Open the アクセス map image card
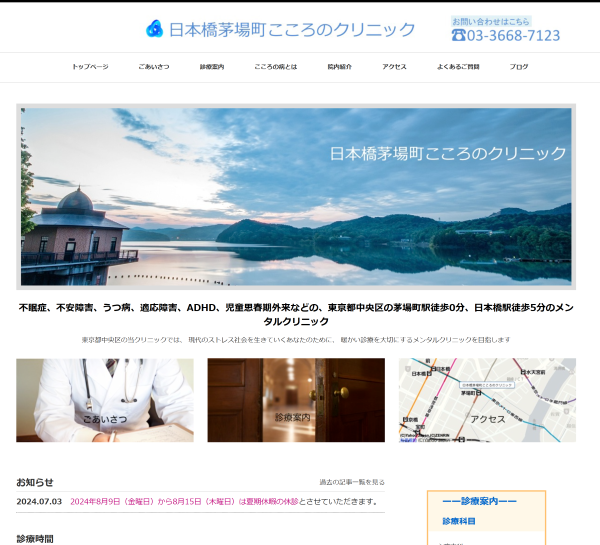The height and width of the screenshot is (545, 600). click(x=487, y=400)
